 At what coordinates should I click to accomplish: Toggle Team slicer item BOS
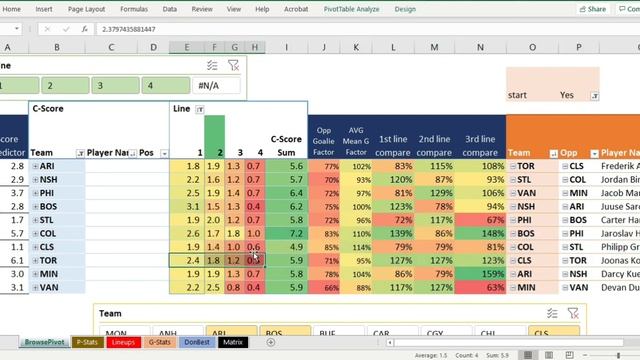coord(285,331)
